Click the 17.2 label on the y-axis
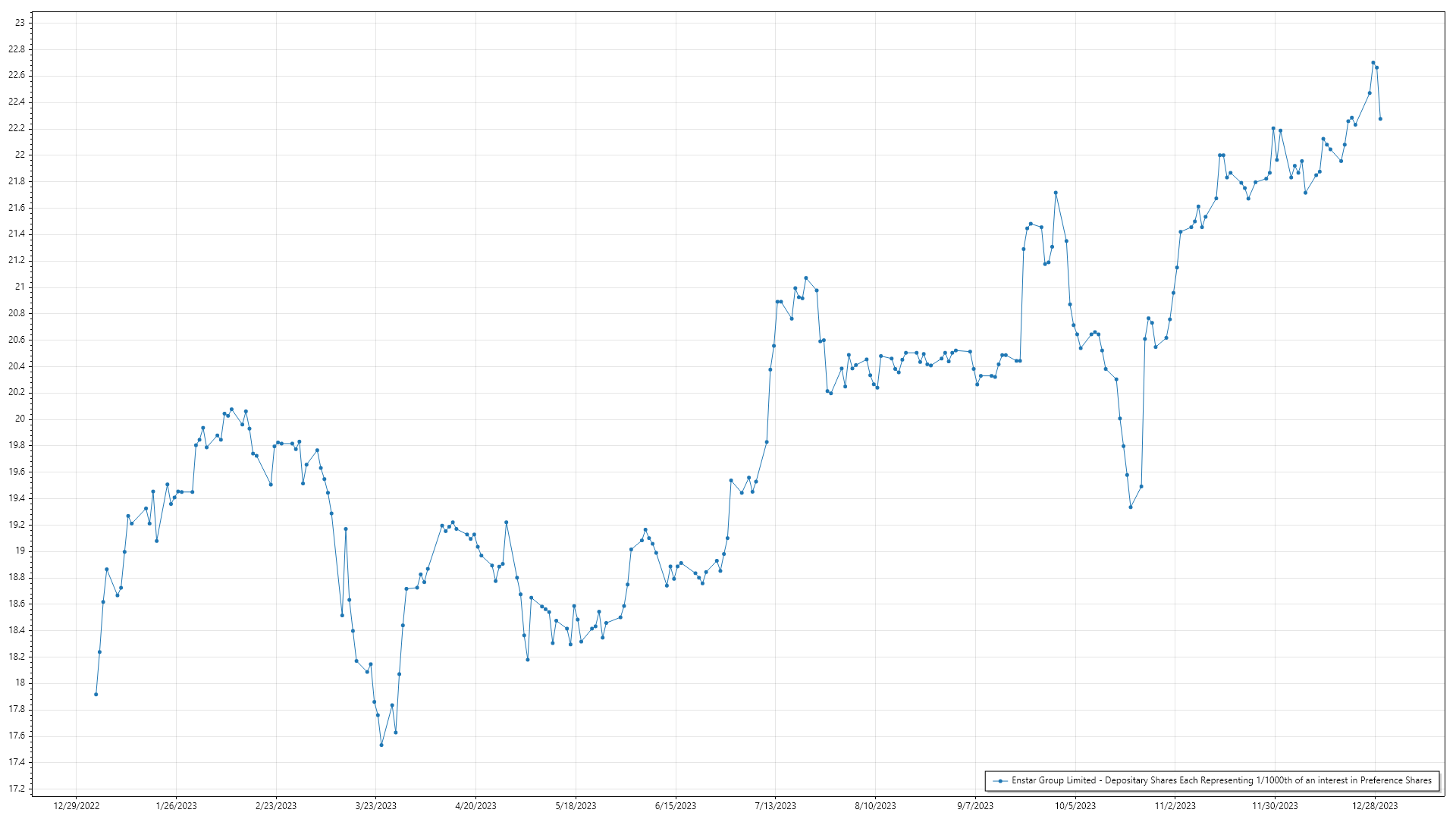1456x819 pixels. click(17, 789)
